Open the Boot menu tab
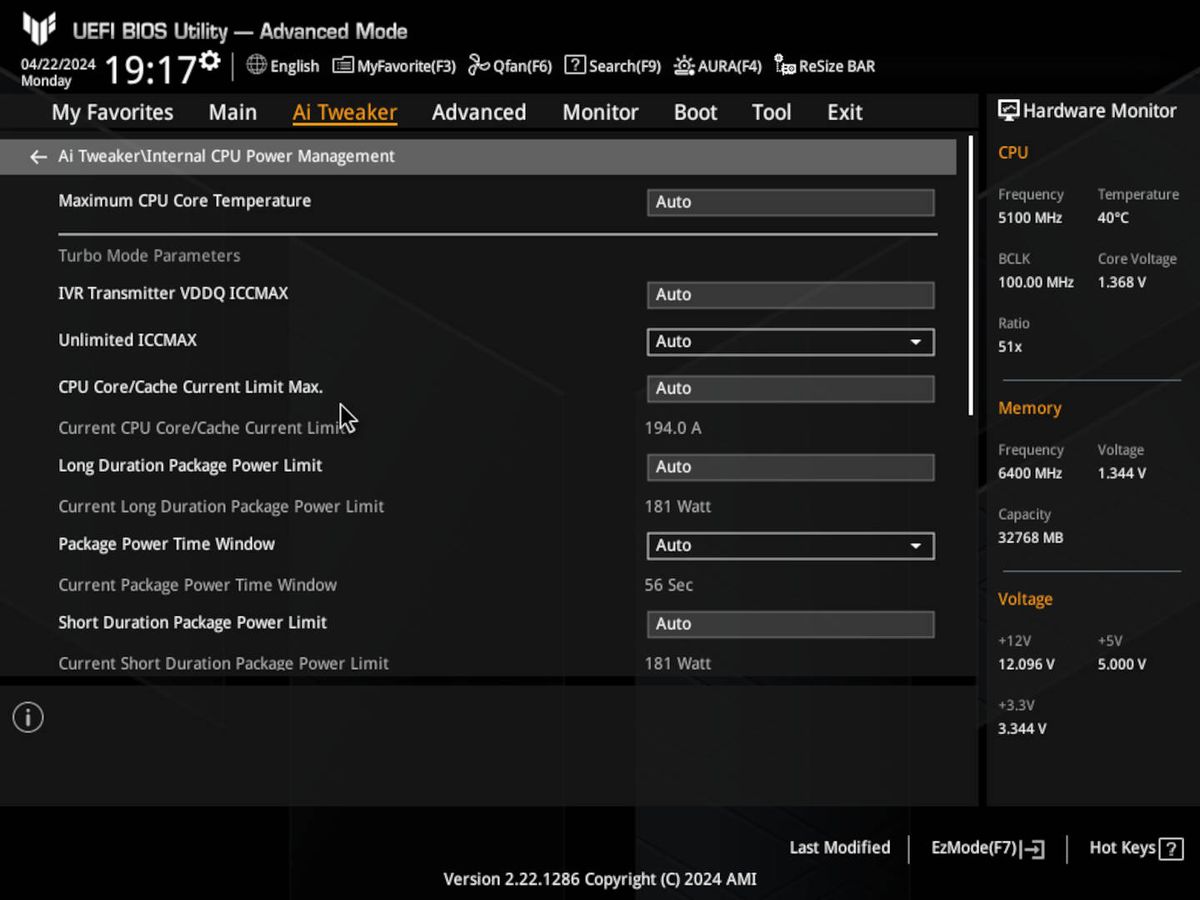Image resolution: width=1200 pixels, height=900 pixels. [695, 112]
